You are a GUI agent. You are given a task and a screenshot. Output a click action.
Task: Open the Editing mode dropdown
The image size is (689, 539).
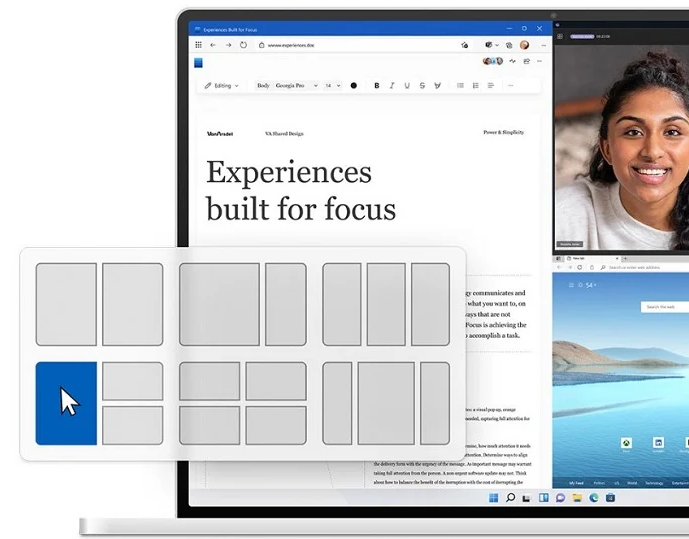pyautogui.click(x=221, y=86)
